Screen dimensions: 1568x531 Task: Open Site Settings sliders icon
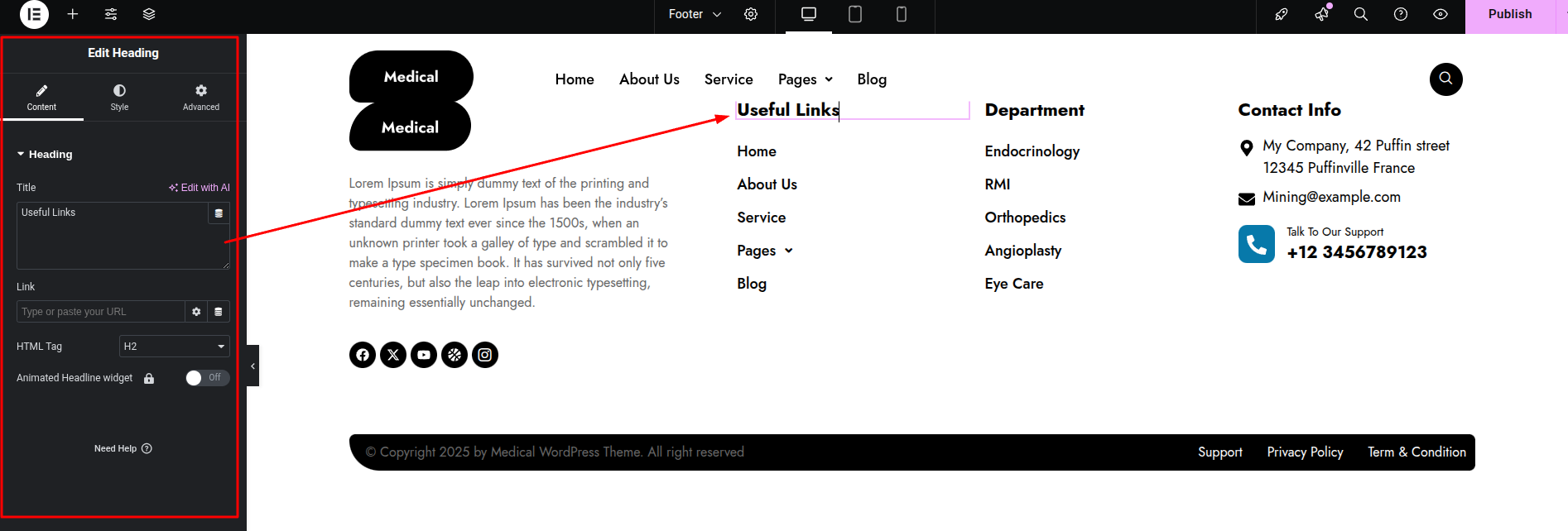[x=111, y=14]
